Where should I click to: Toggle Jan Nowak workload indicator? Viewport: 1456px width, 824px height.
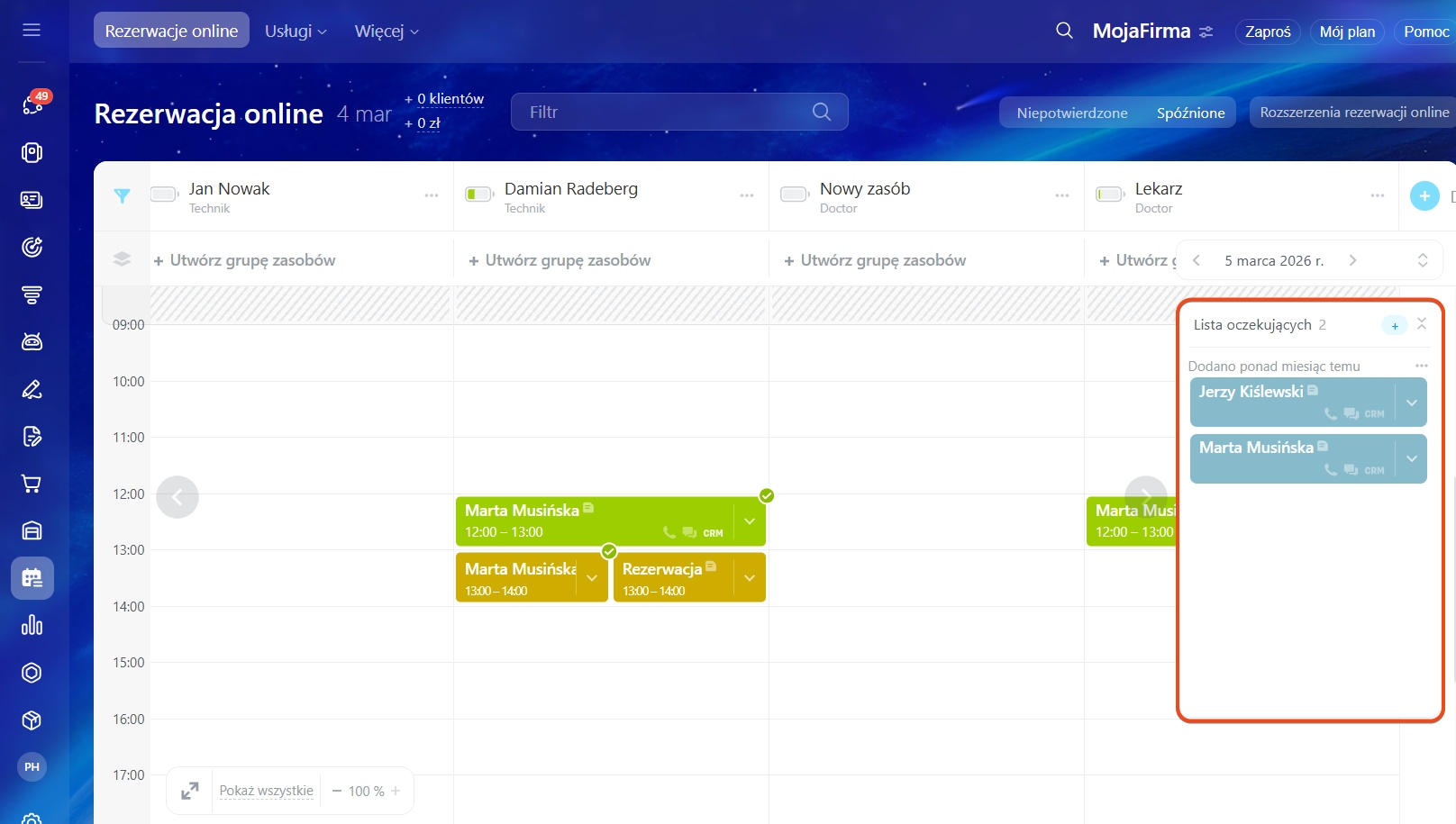click(164, 195)
